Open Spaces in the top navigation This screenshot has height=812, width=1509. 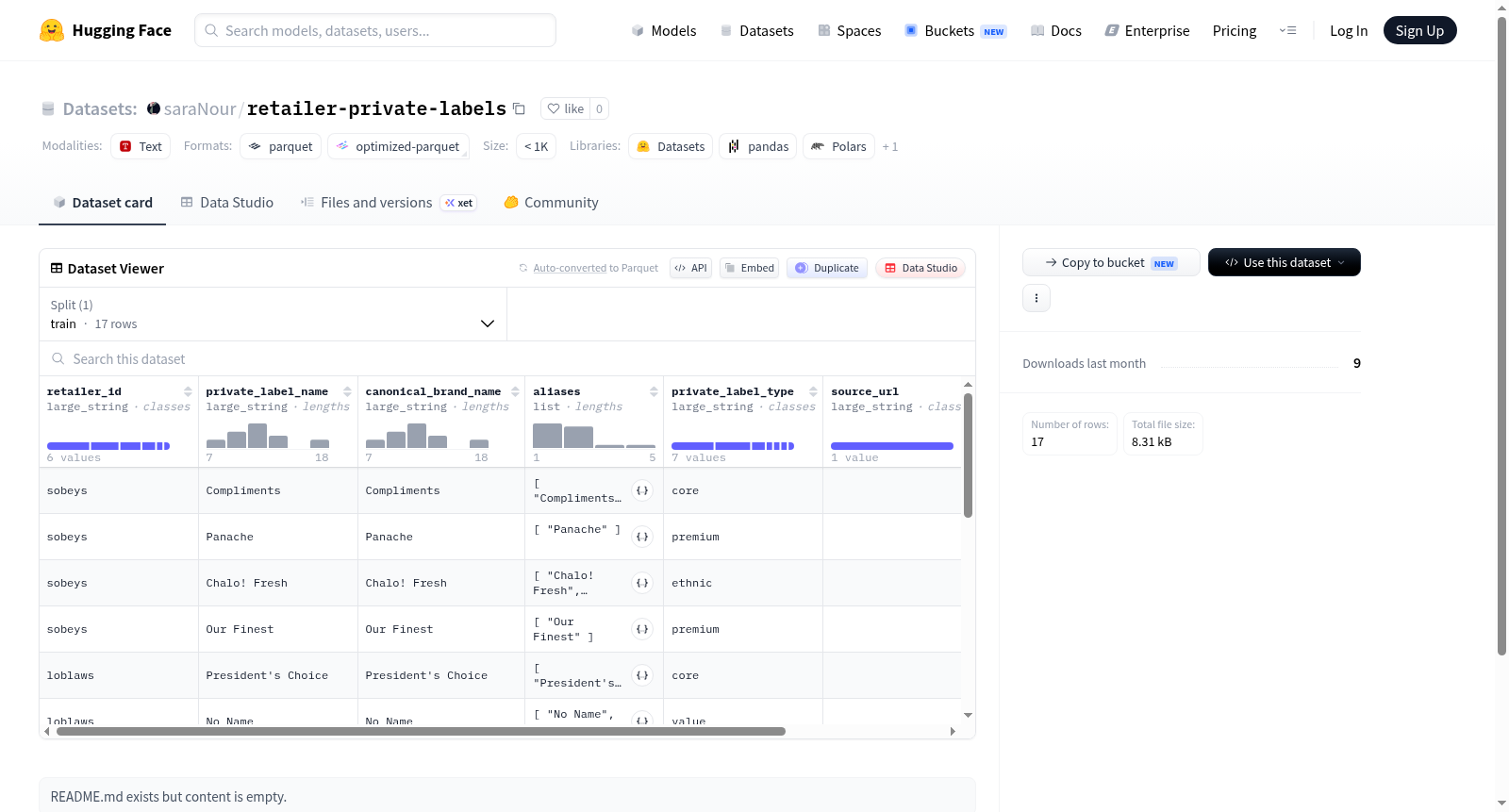pyautogui.click(x=850, y=30)
